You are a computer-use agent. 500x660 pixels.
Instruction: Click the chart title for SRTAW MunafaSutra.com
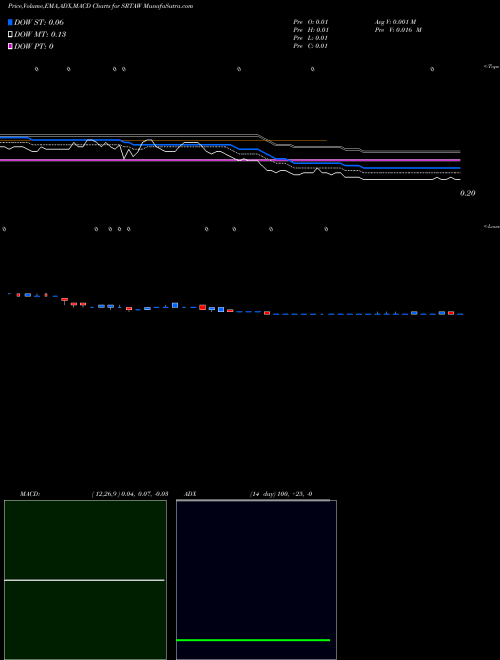(x=101, y=6)
